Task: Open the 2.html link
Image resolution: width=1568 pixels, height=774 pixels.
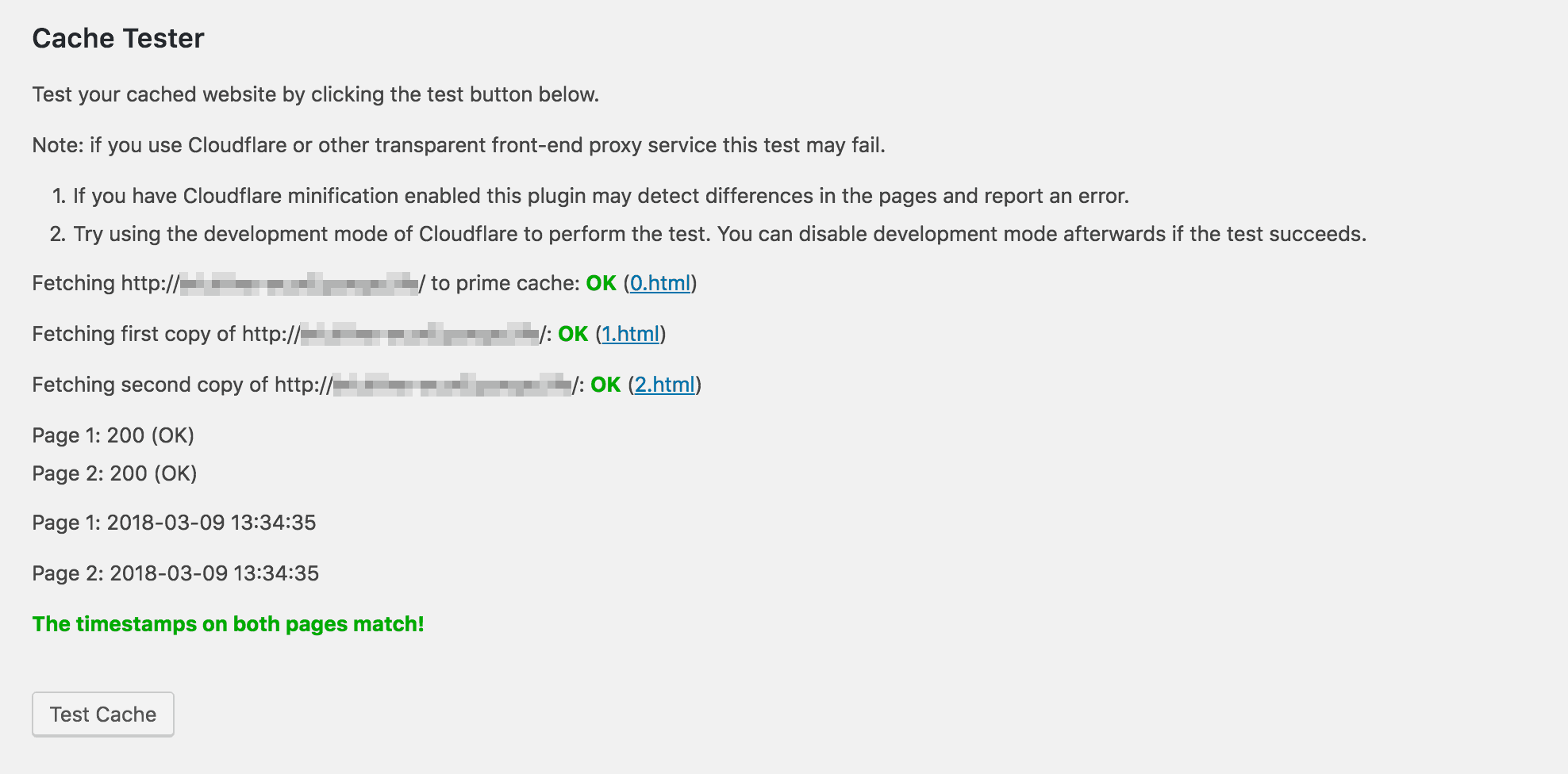Action: click(x=665, y=385)
